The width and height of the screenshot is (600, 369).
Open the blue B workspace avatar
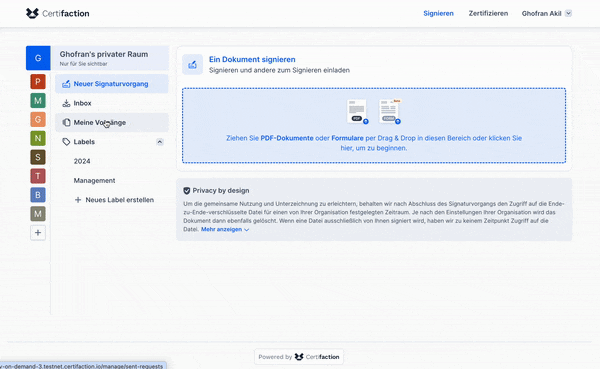tap(38, 195)
